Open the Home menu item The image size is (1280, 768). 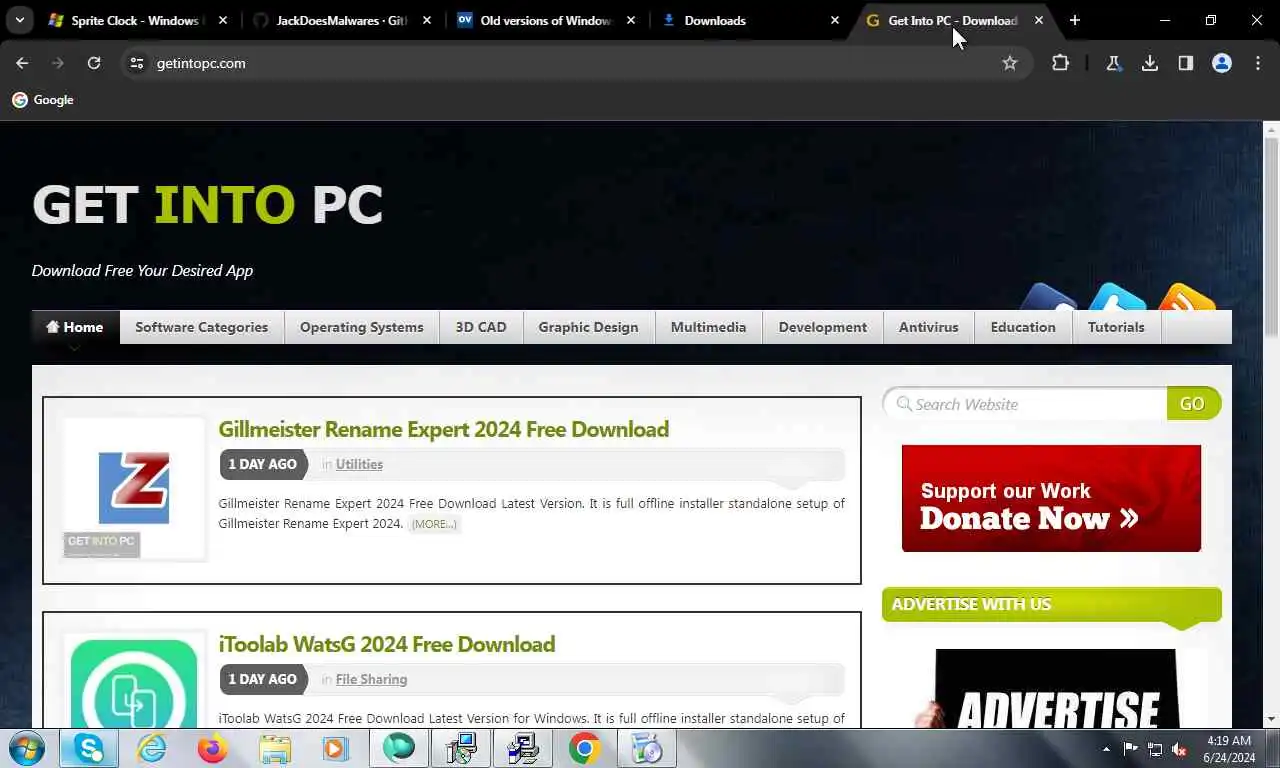click(75, 327)
